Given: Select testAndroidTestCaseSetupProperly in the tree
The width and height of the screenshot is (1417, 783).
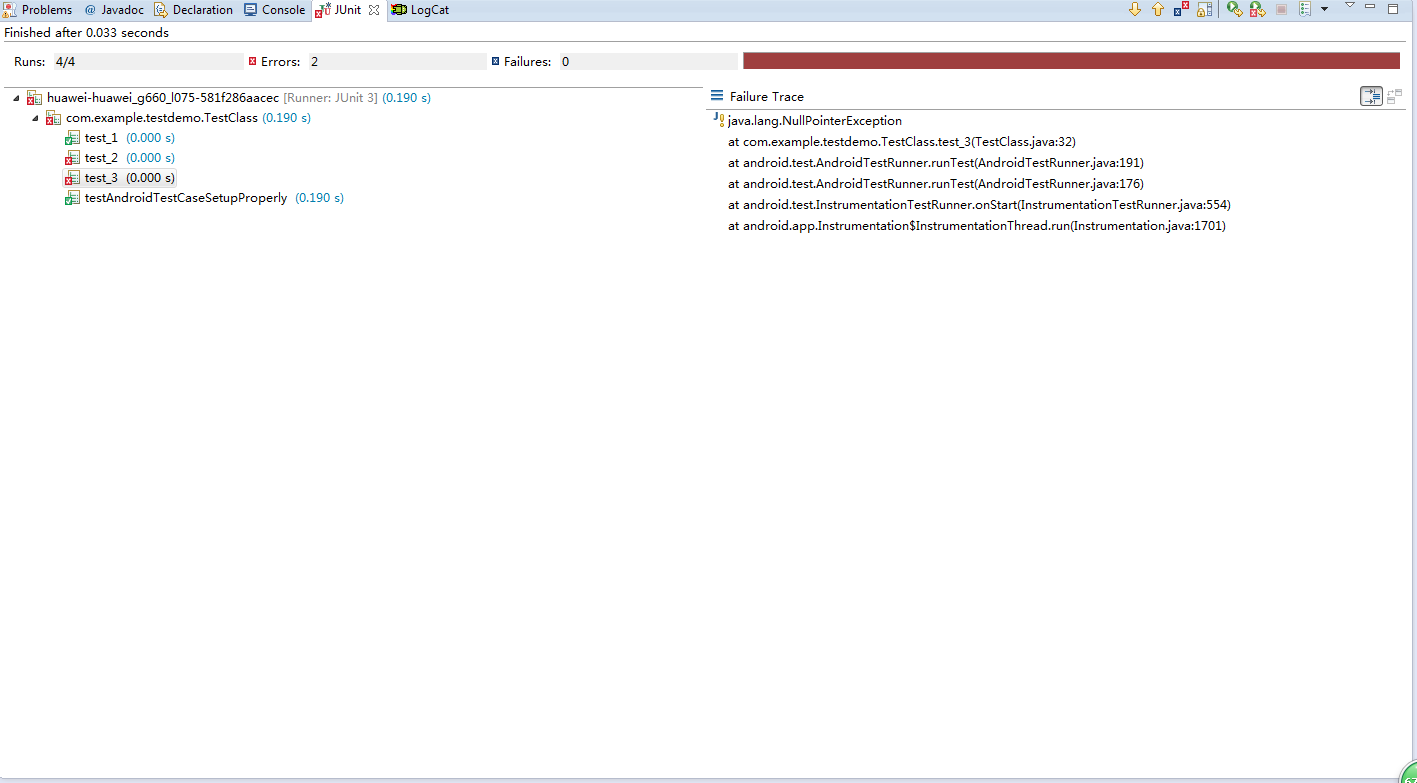Looking at the screenshot, I should click(x=204, y=198).
